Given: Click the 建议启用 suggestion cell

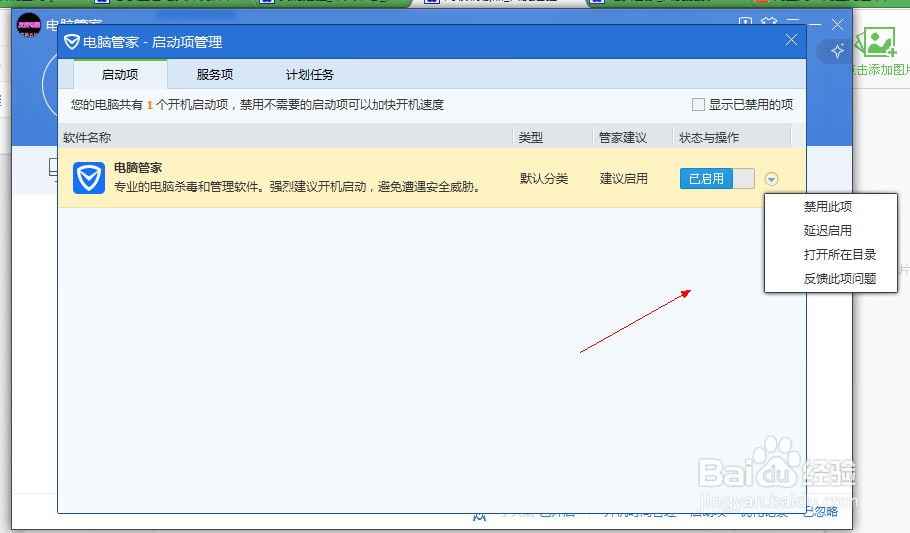Looking at the screenshot, I should tap(623, 178).
